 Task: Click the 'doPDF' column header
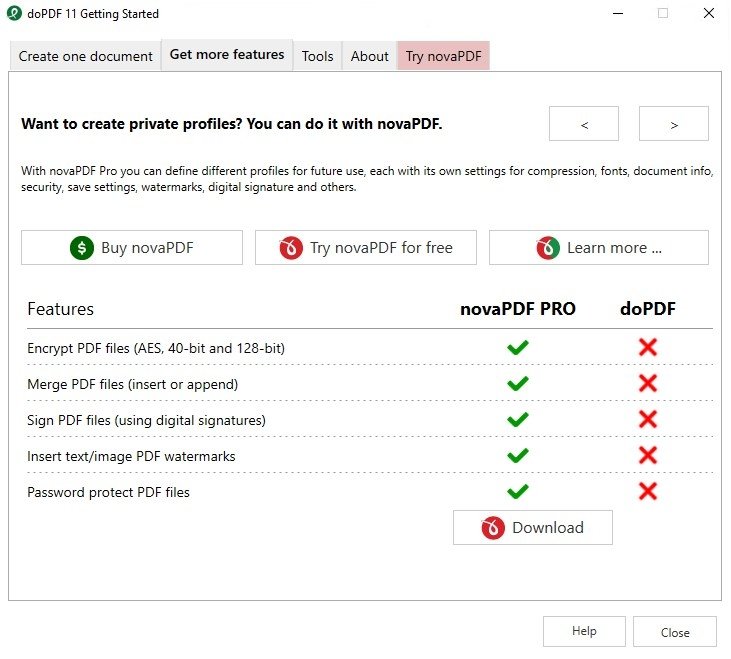[x=648, y=309]
